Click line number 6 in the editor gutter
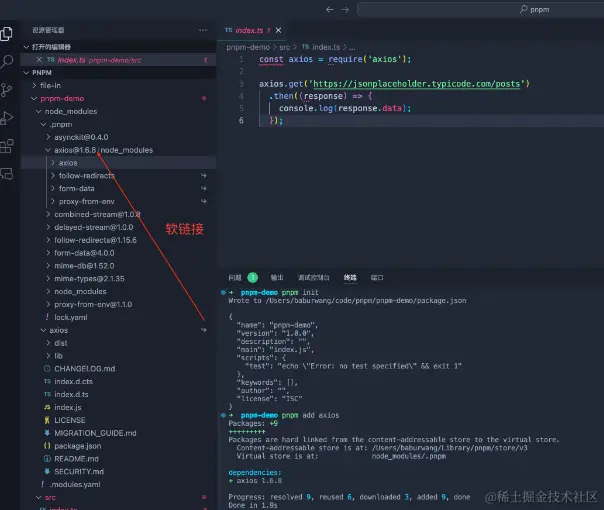The height and width of the screenshot is (510, 604). [x=241, y=121]
